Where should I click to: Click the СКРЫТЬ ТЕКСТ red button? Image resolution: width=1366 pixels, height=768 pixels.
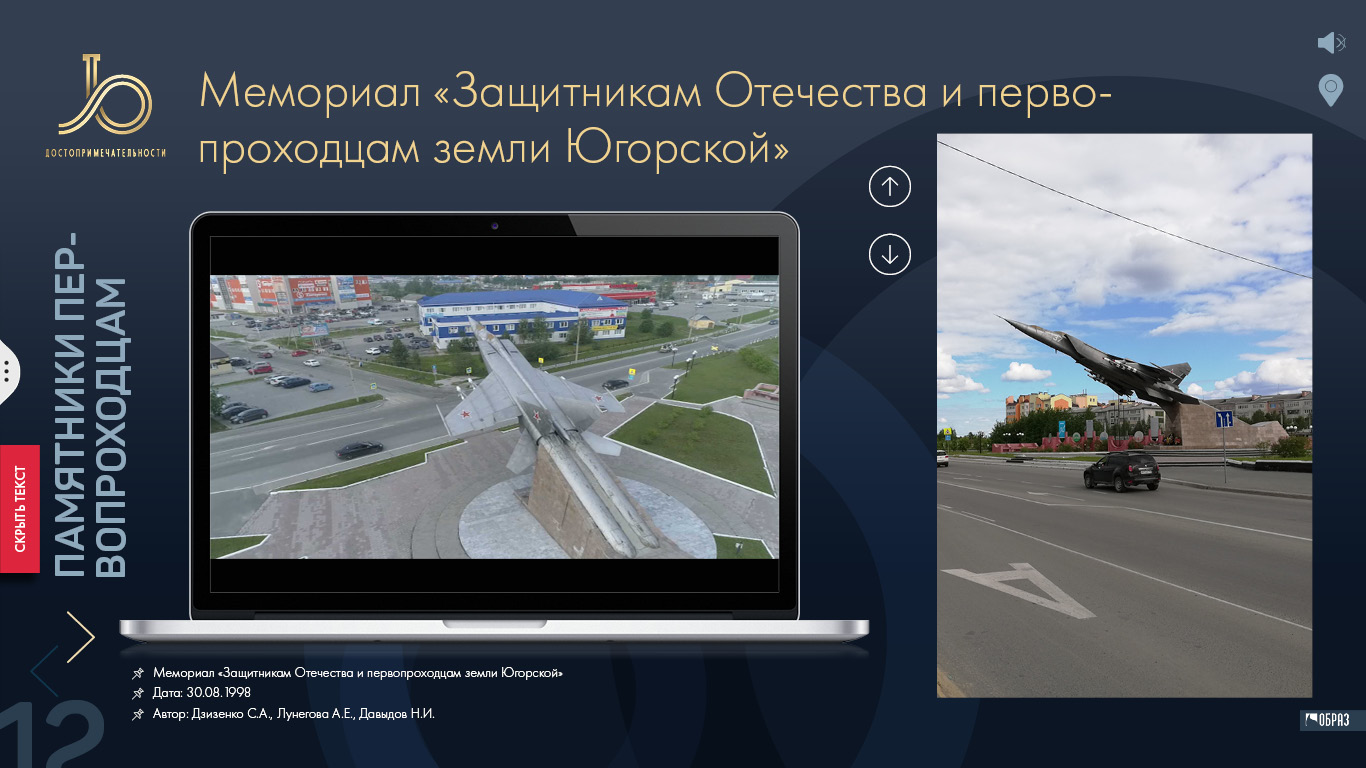19,508
